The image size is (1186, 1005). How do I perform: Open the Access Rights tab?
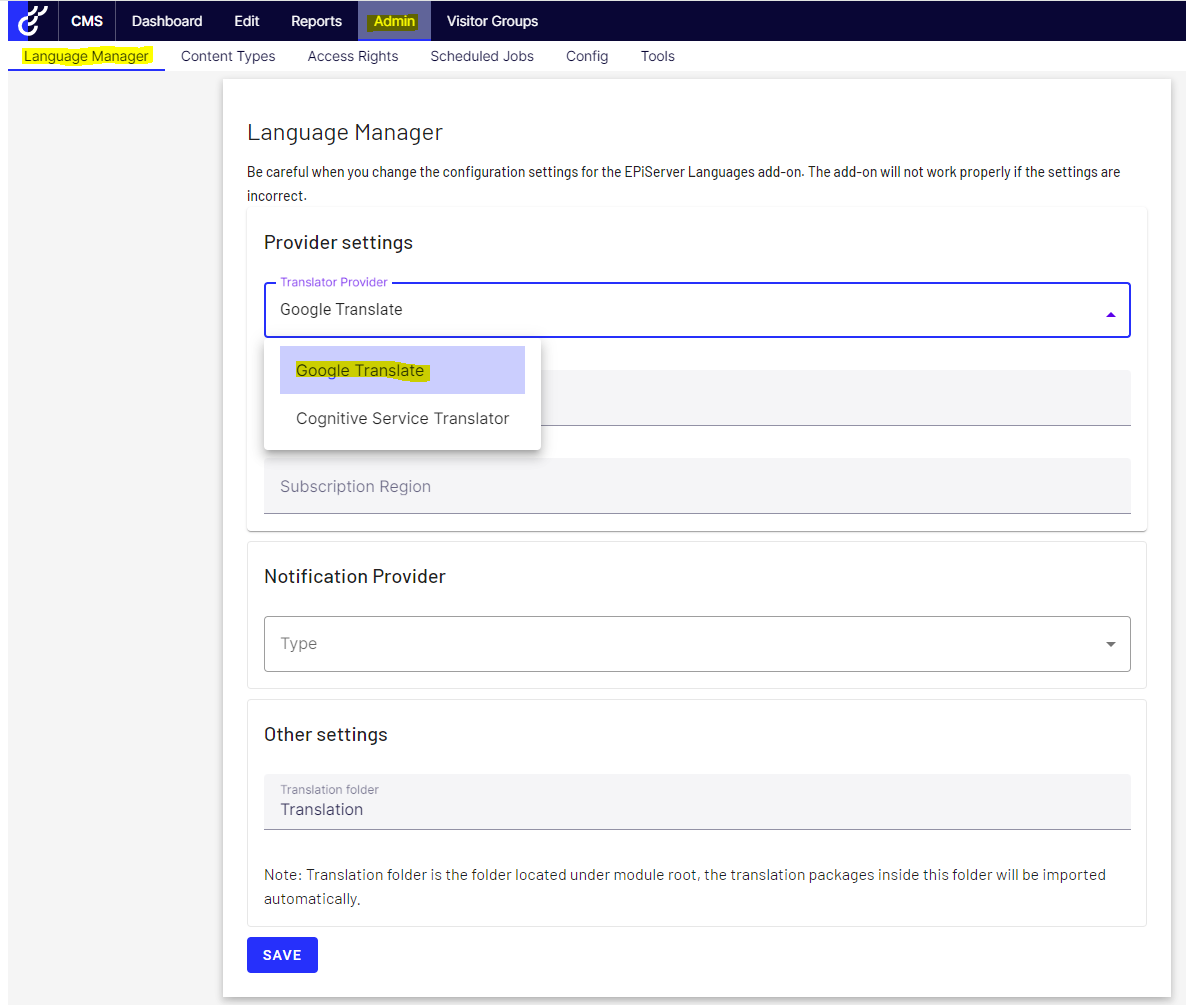click(x=352, y=56)
